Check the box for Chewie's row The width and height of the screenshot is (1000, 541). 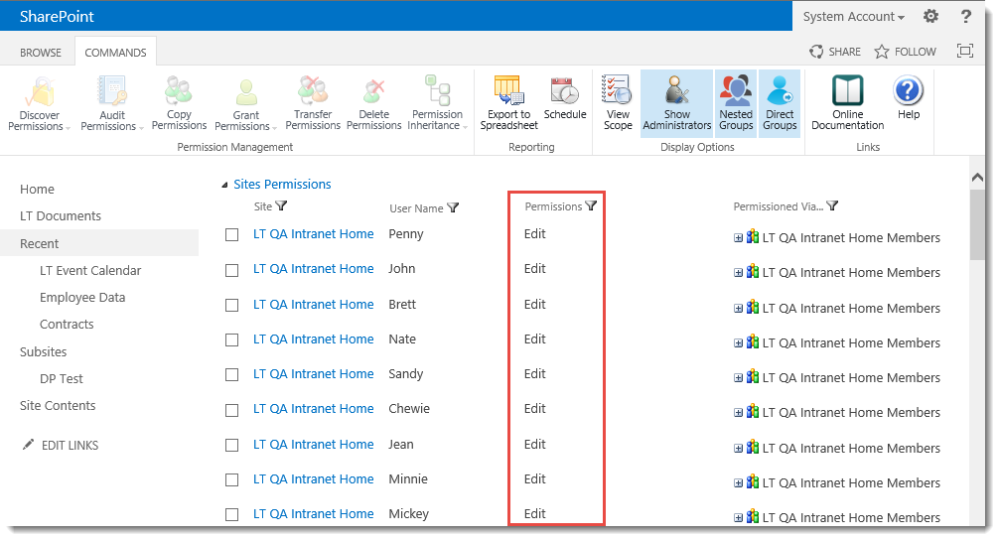click(232, 410)
